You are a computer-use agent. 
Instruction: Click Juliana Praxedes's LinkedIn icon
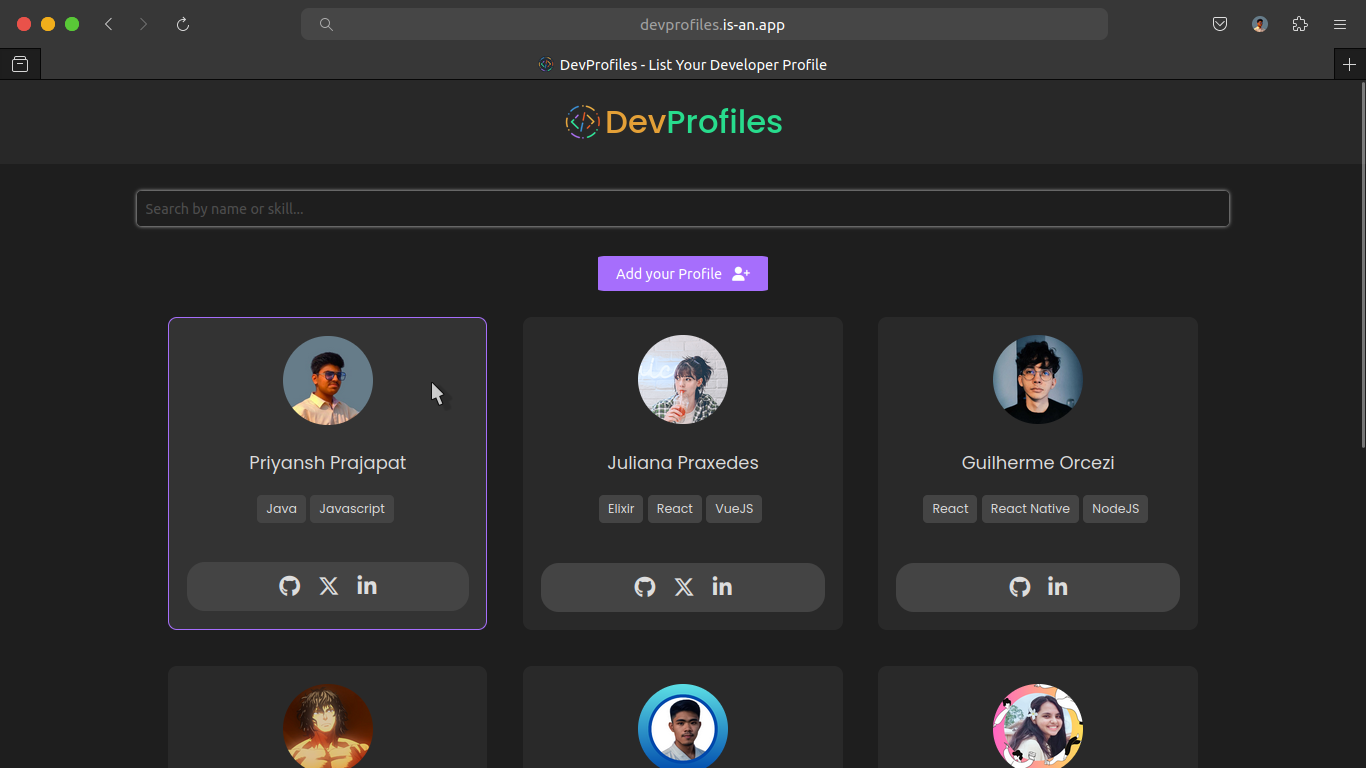[721, 587]
